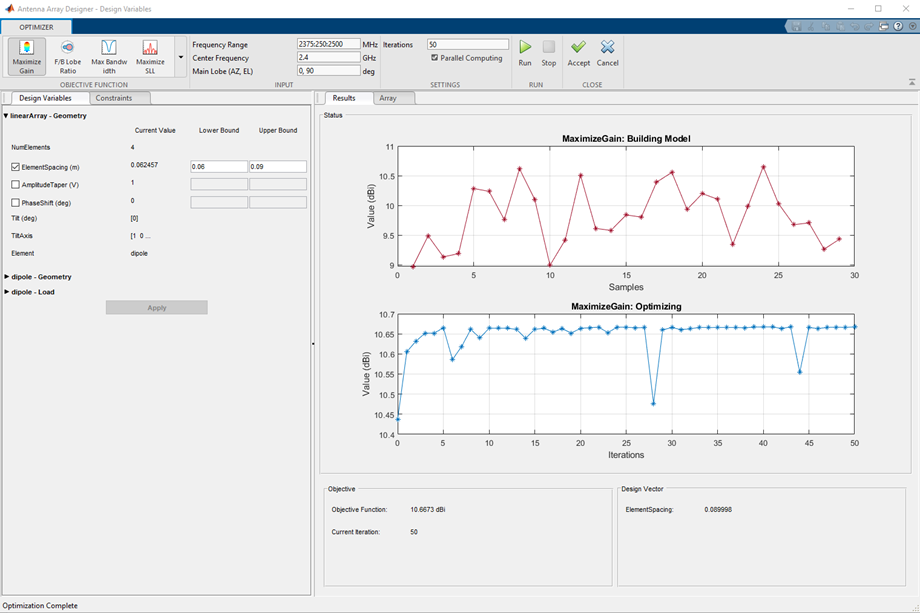The image size is (920, 613).
Task: Click the Objective Function value 10.6673 dBi
Action: tap(428, 509)
